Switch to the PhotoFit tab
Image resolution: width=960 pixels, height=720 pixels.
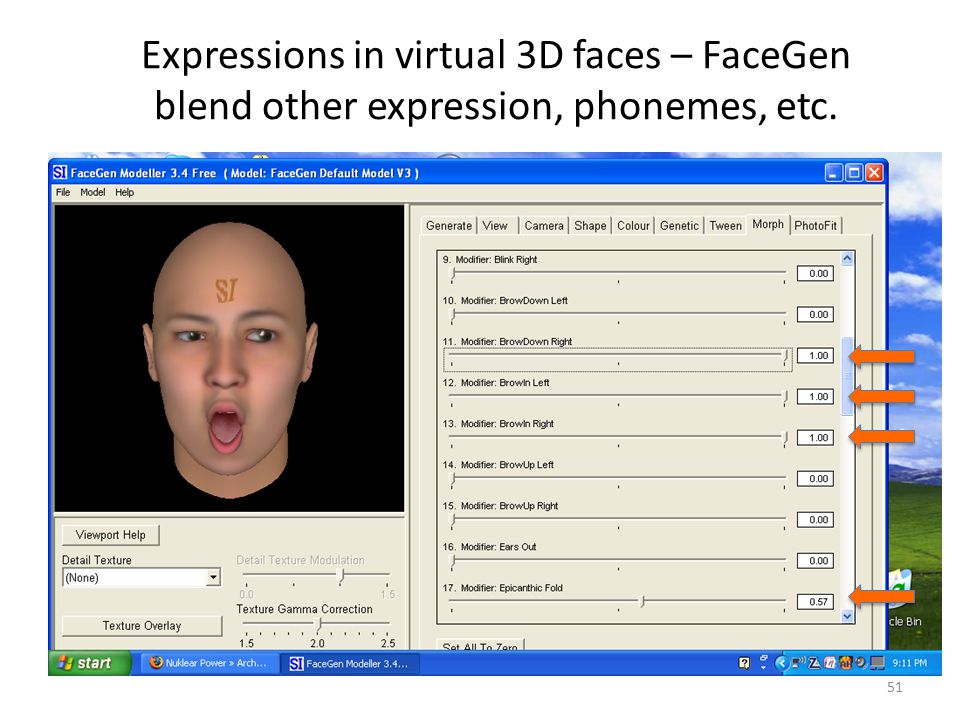[x=816, y=225]
